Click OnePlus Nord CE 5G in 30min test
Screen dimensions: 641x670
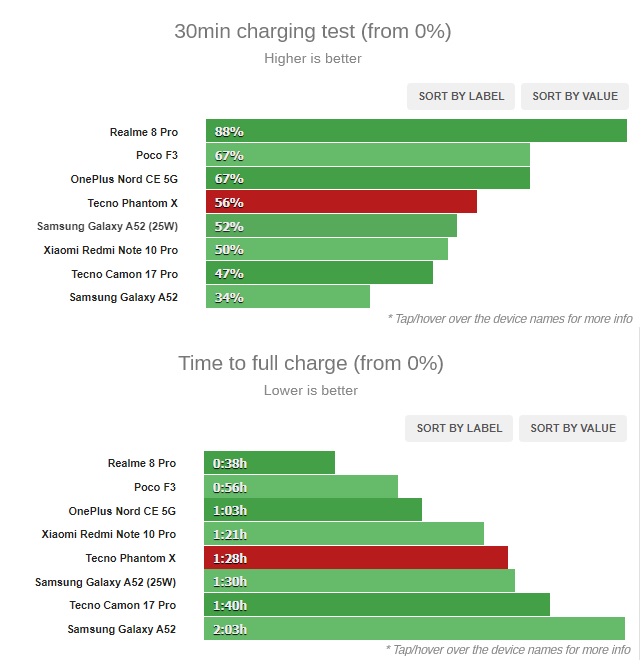[x=124, y=179]
